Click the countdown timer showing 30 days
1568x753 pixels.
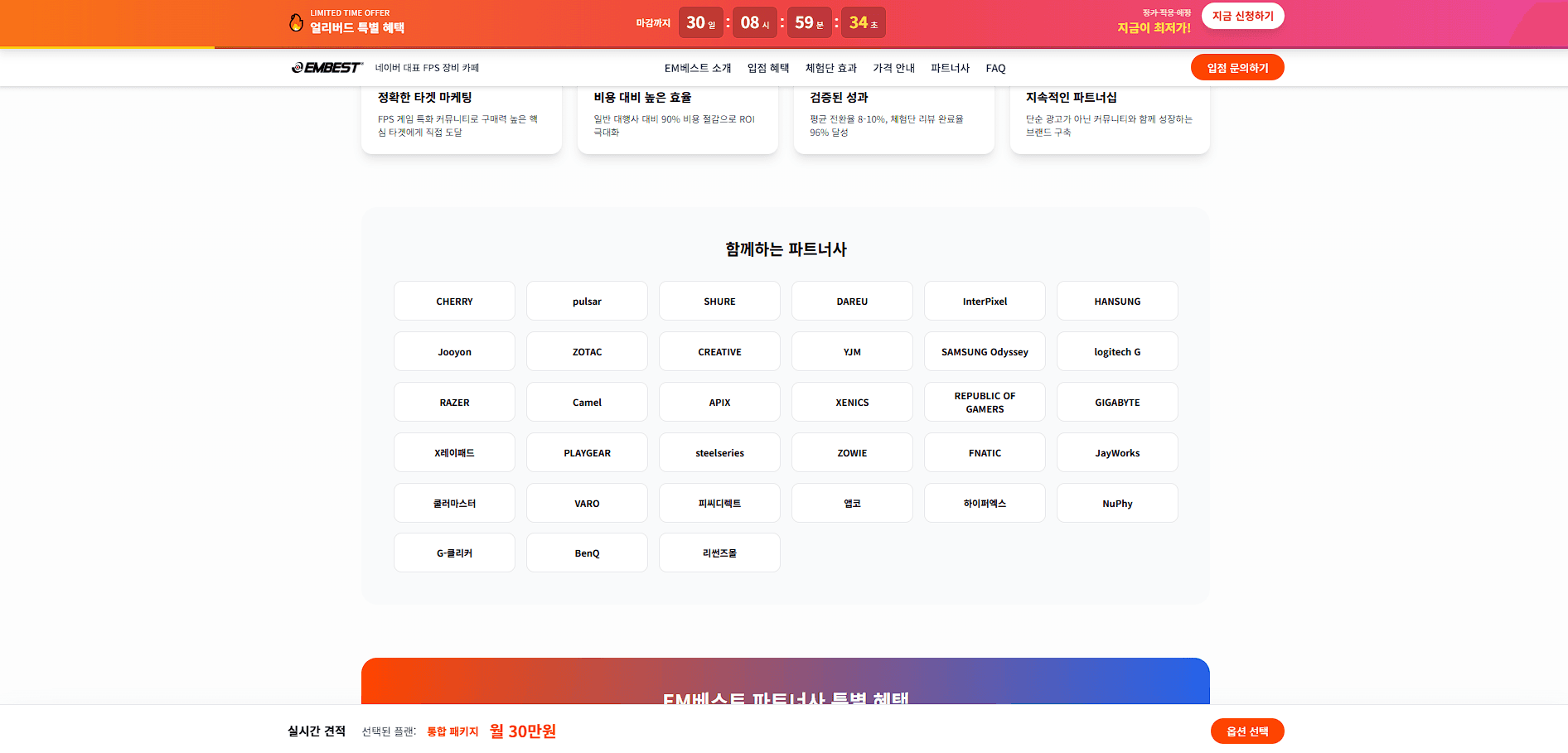[x=701, y=22]
